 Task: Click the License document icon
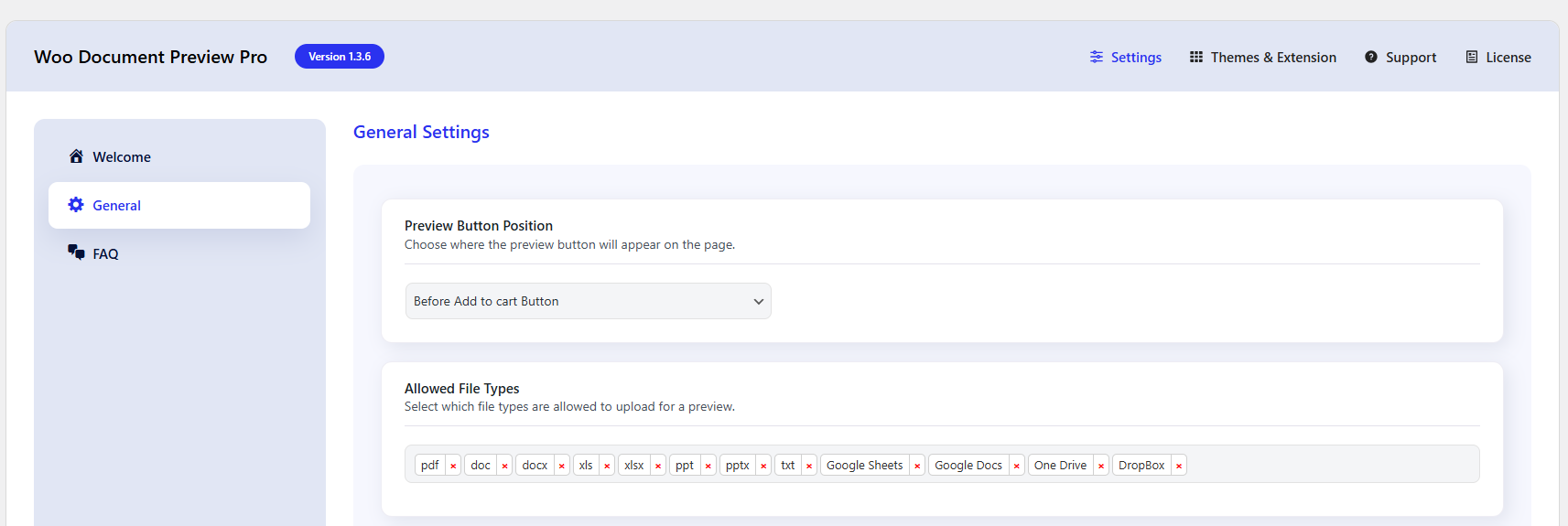click(1471, 57)
